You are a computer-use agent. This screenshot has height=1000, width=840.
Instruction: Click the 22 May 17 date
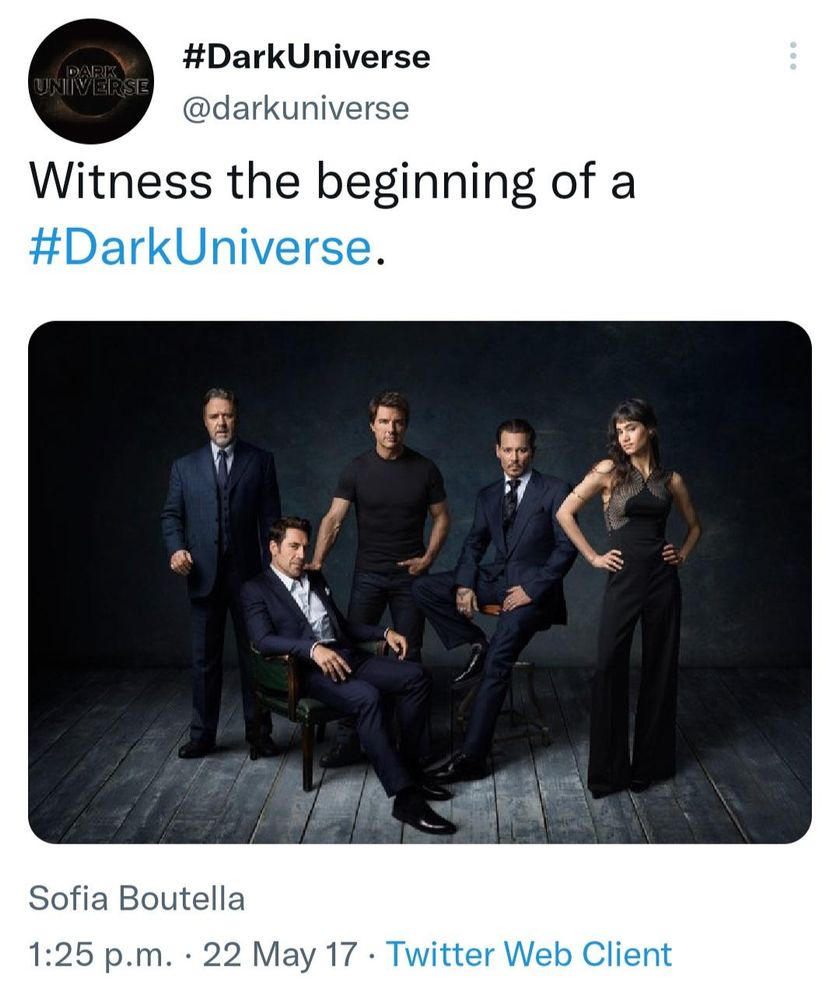click(x=279, y=955)
